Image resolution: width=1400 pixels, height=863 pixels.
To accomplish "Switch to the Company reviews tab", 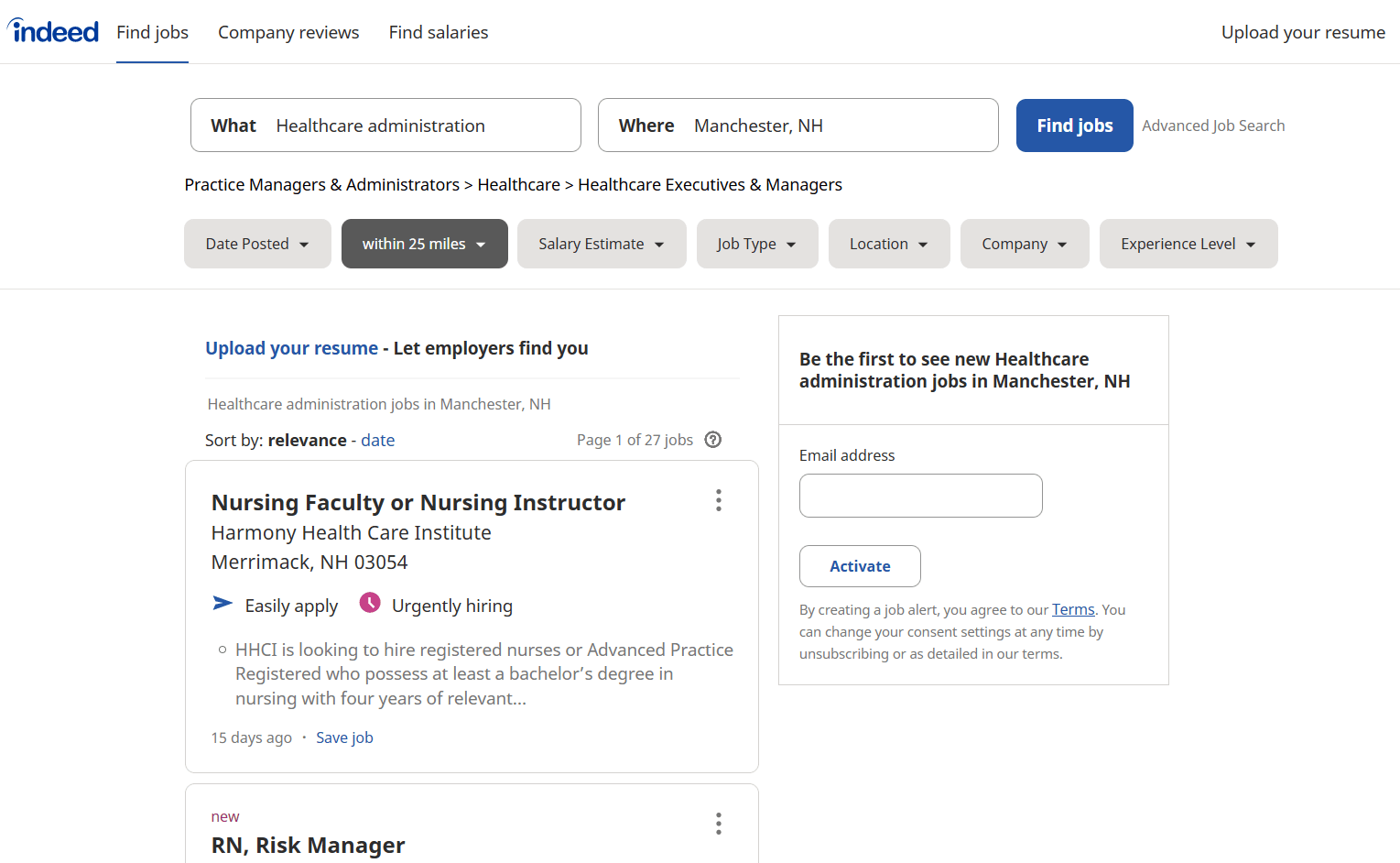I will (x=288, y=32).
